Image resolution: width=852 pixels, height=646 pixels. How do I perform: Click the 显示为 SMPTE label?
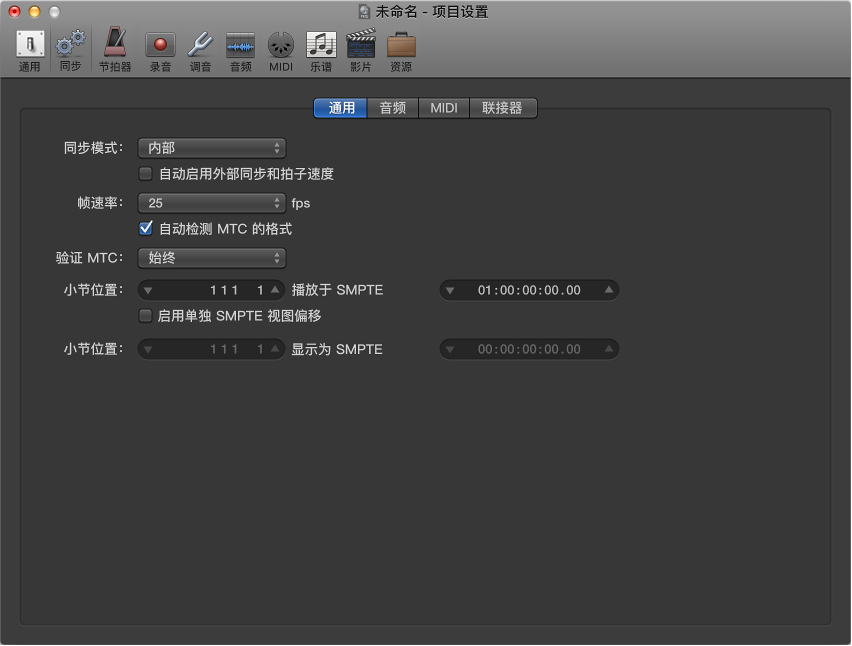click(x=337, y=349)
